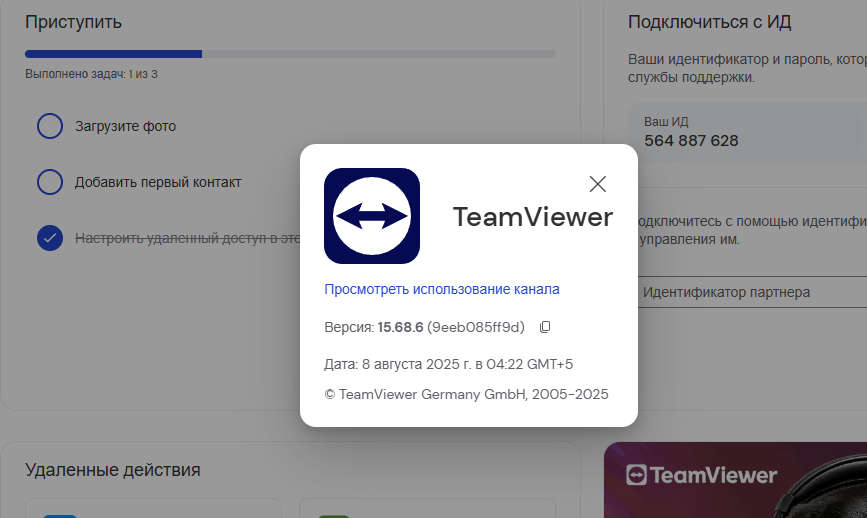867x518 pixels.
Task: Click the version text 15.68.6
Action: coord(400,327)
